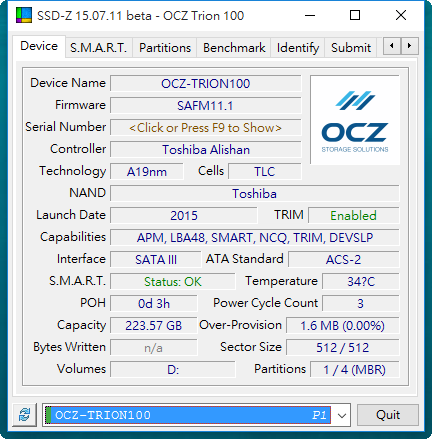Open the Partitions tab
432x439 pixels.
(x=165, y=48)
